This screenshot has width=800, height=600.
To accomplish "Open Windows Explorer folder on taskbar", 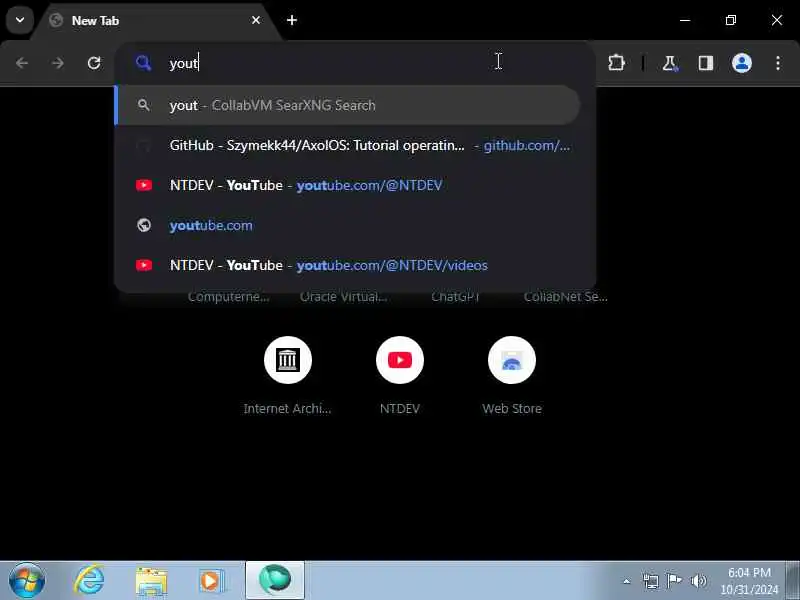I will click(151, 581).
